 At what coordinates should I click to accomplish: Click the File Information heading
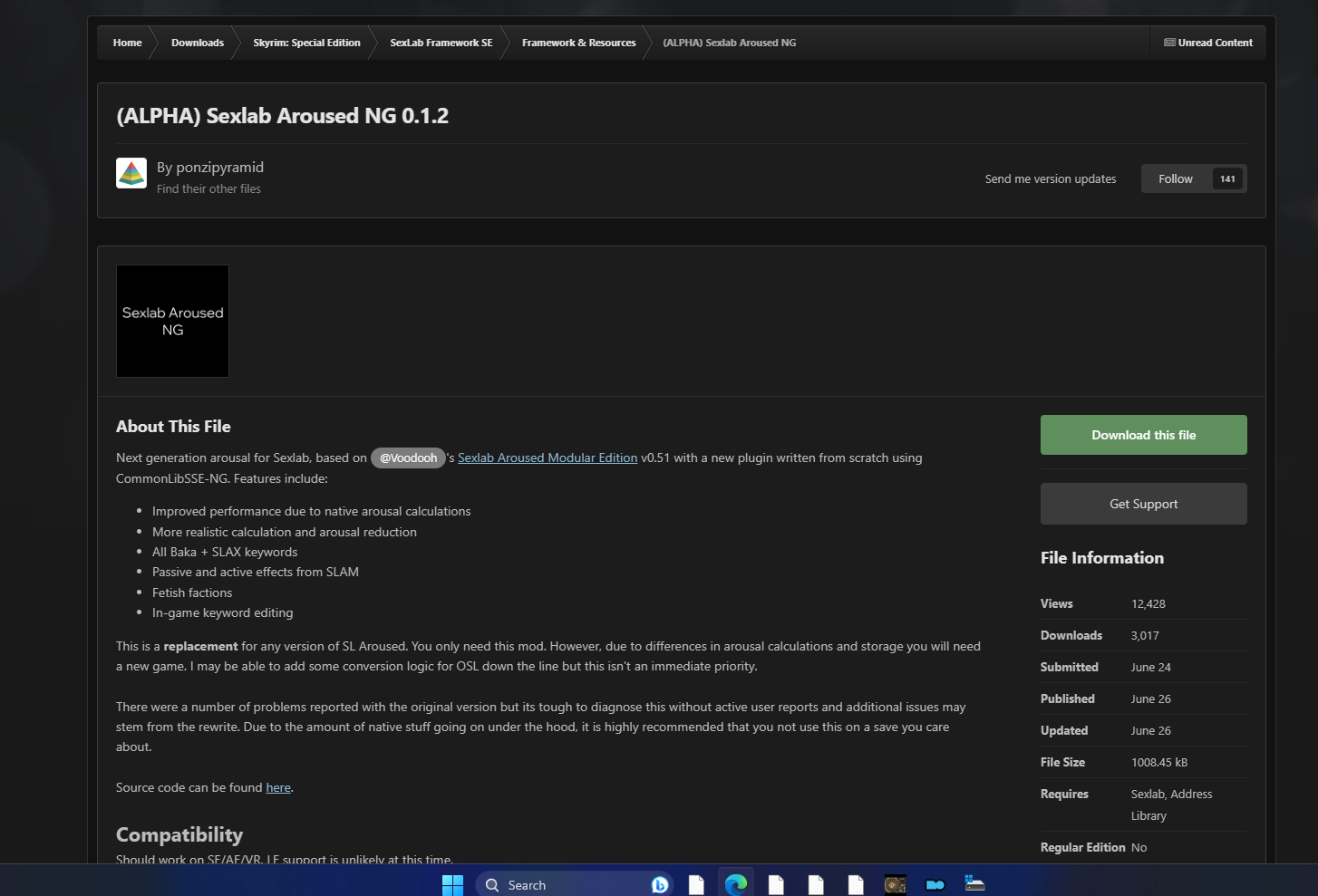(x=1102, y=558)
